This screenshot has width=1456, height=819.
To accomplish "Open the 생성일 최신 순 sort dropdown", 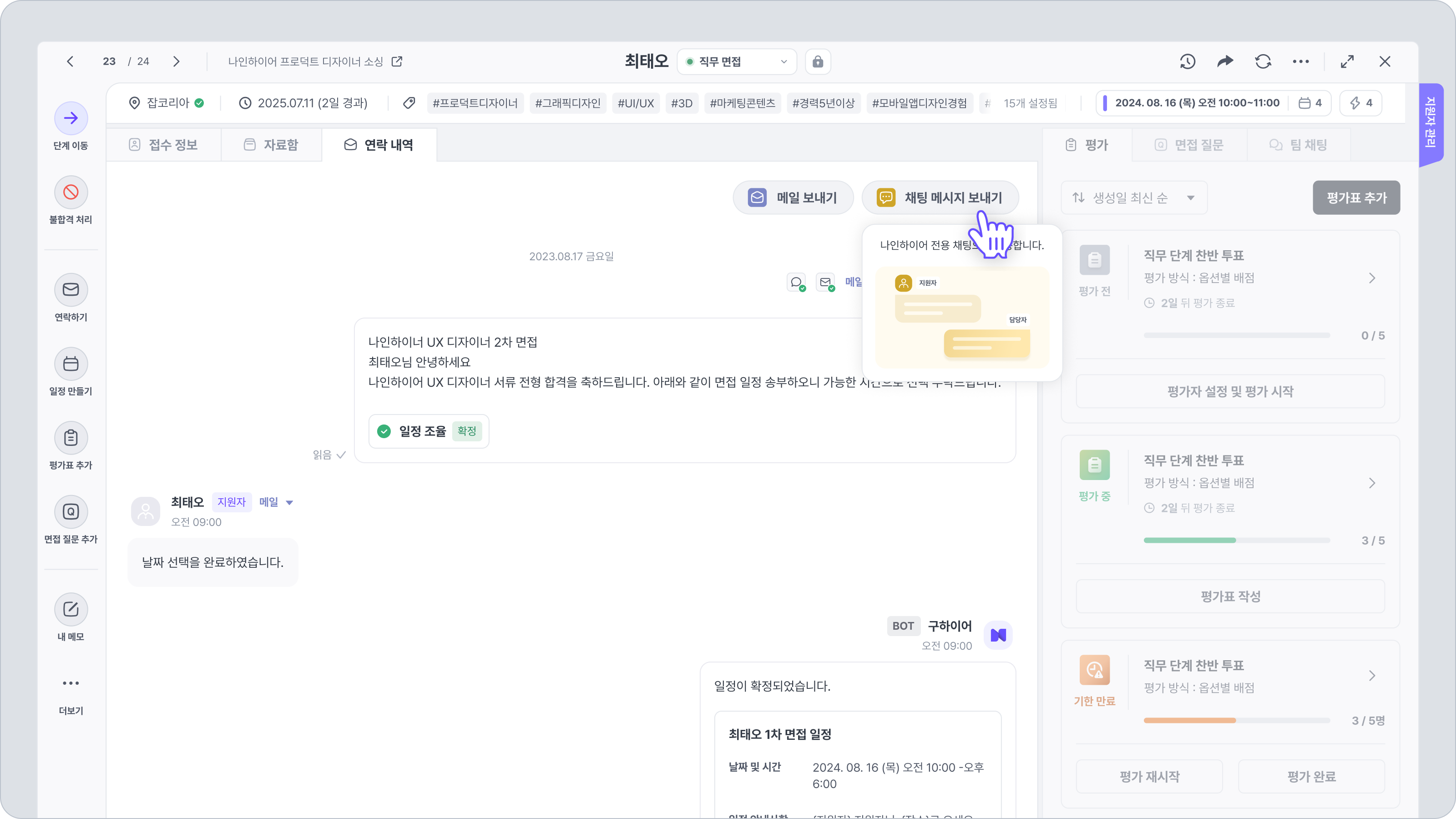I will [x=1133, y=198].
